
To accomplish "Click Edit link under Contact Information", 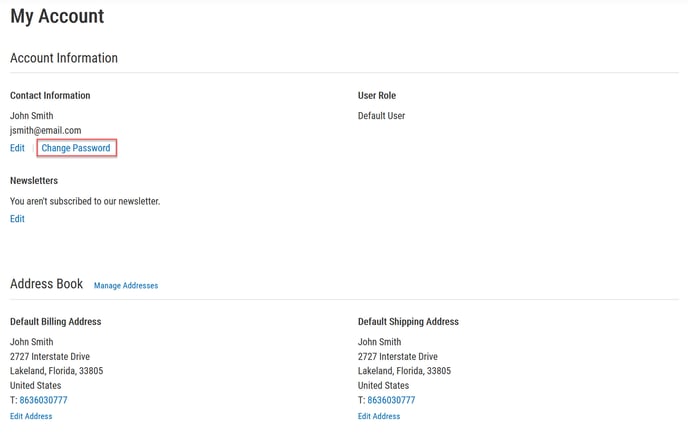I will click(x=17, y=148).
